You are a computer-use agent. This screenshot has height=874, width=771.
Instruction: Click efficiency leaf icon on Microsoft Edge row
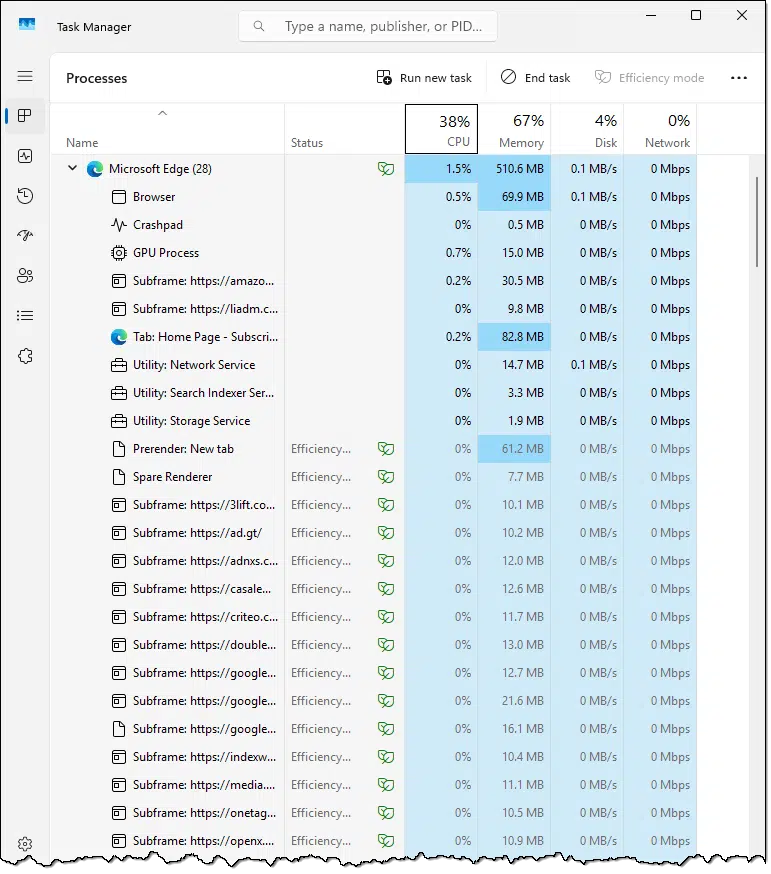386,169
